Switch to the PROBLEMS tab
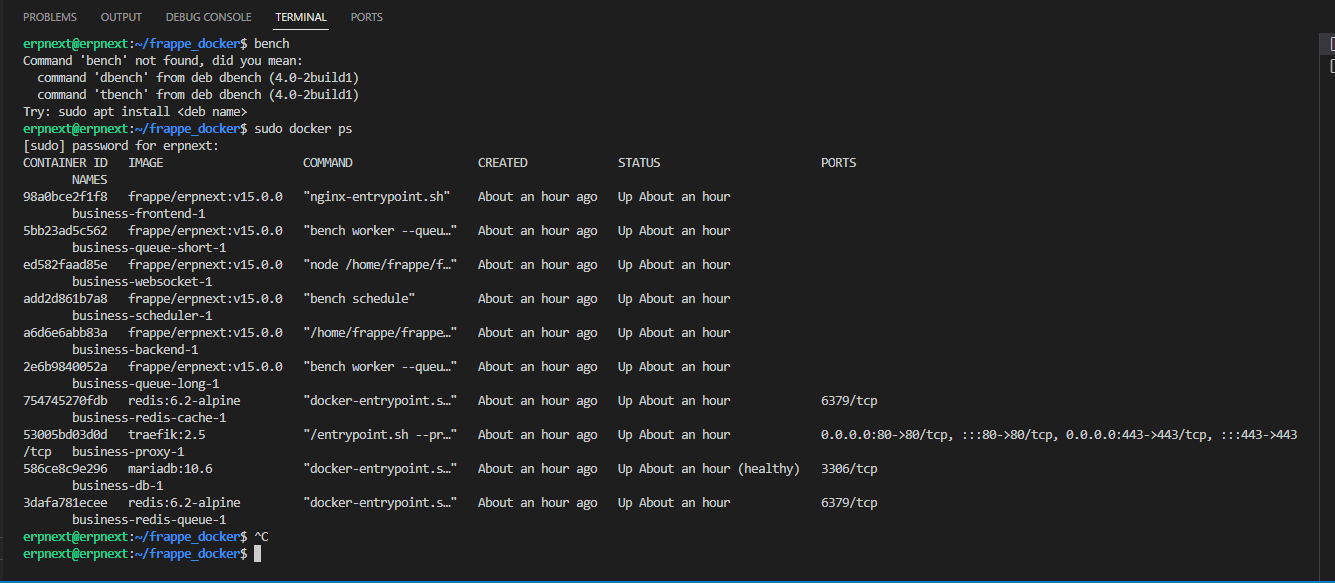This screenshot has height=583, width=1335. tap(52, 17)
